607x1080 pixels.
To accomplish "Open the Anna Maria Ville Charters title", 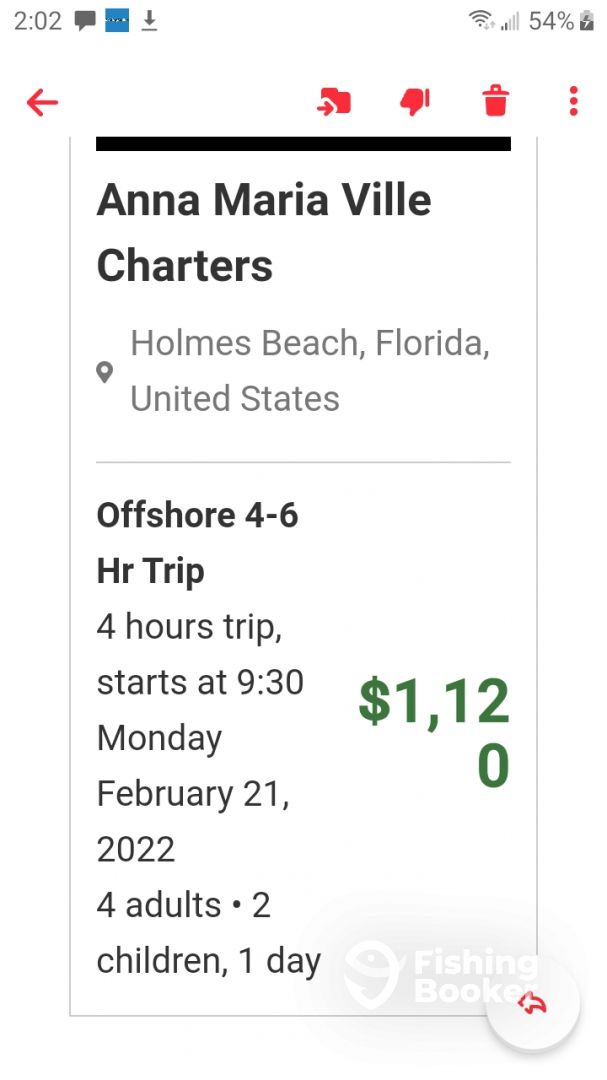I will (264, 233).
